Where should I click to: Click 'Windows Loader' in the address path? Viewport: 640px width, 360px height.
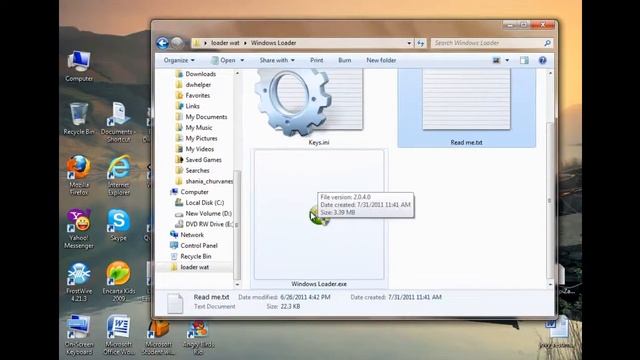click(x=273, y=43)
